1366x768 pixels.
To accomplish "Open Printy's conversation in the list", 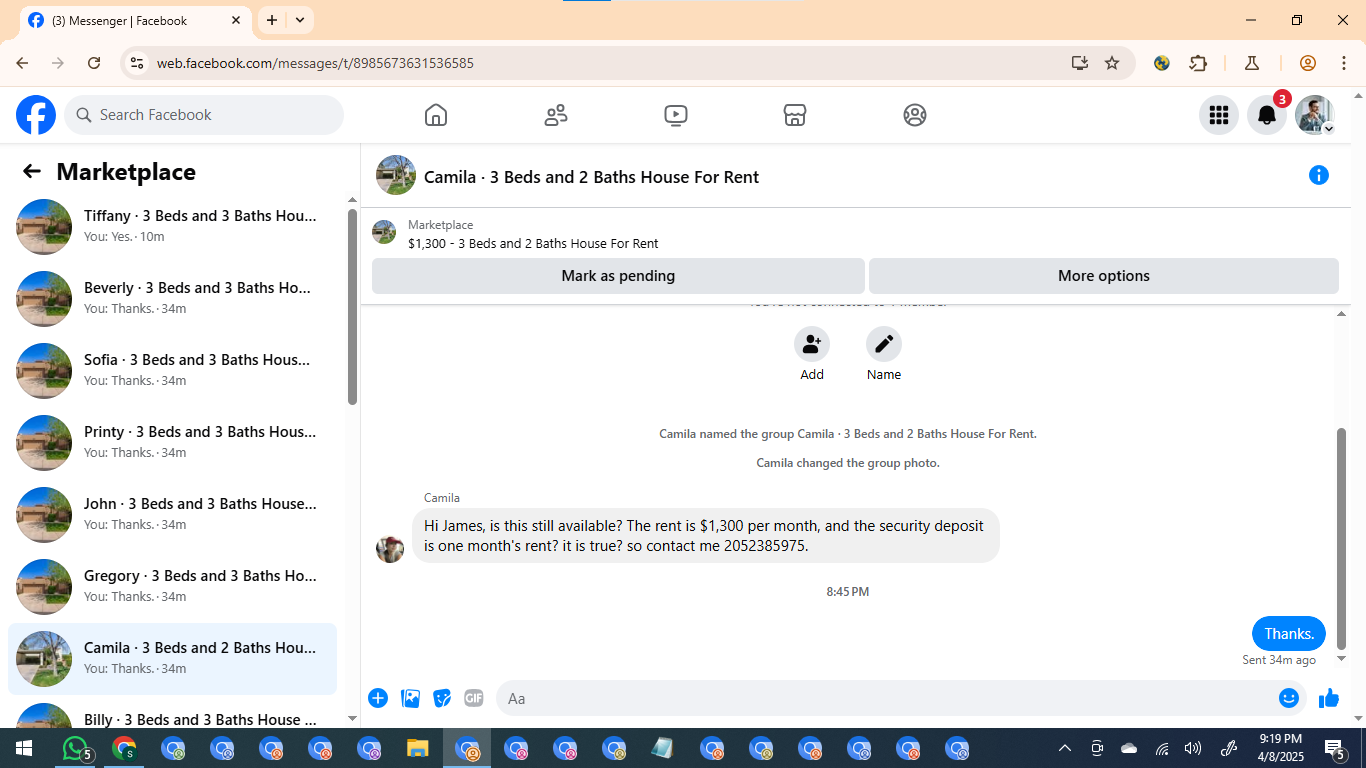I will [172, 442].
